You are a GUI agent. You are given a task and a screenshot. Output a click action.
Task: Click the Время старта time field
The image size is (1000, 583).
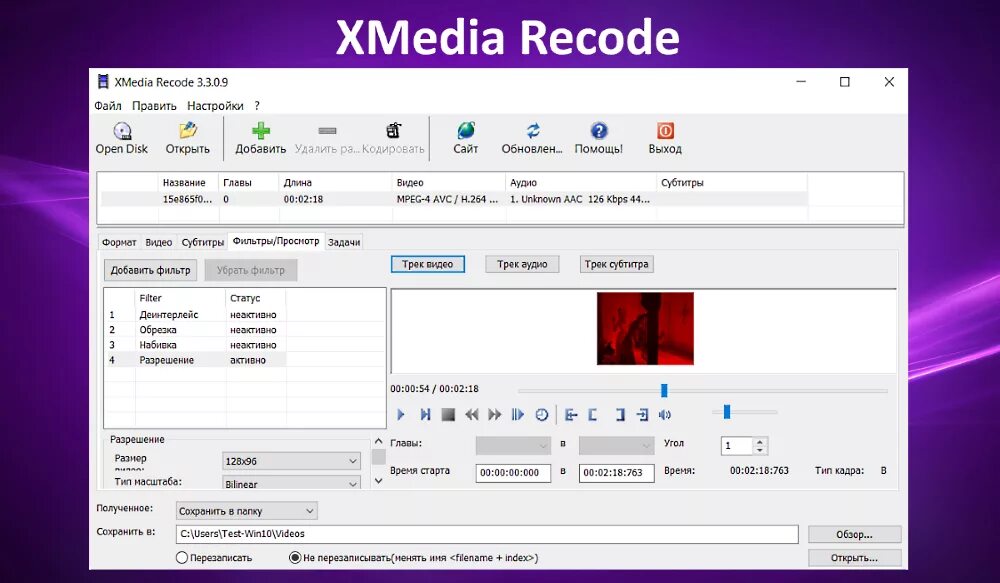(x=513, y=473)
